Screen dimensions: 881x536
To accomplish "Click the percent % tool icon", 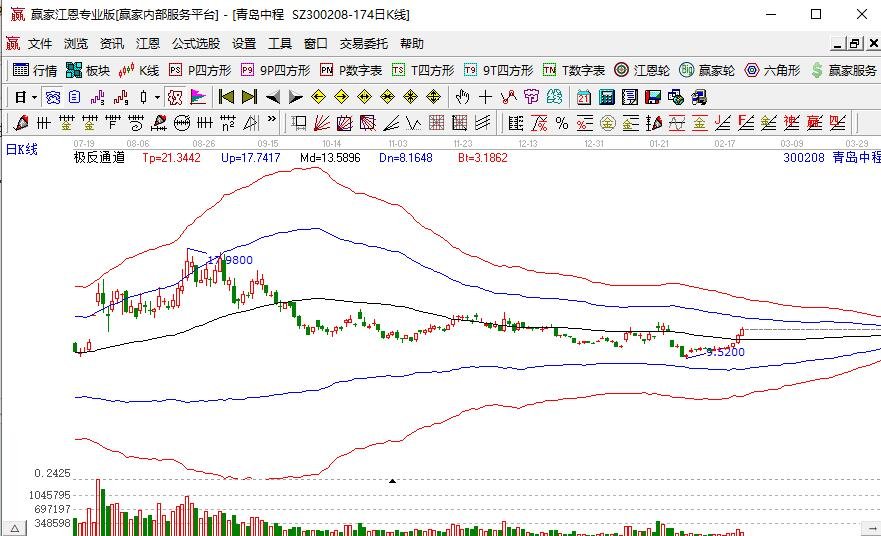I will point(562,123).
